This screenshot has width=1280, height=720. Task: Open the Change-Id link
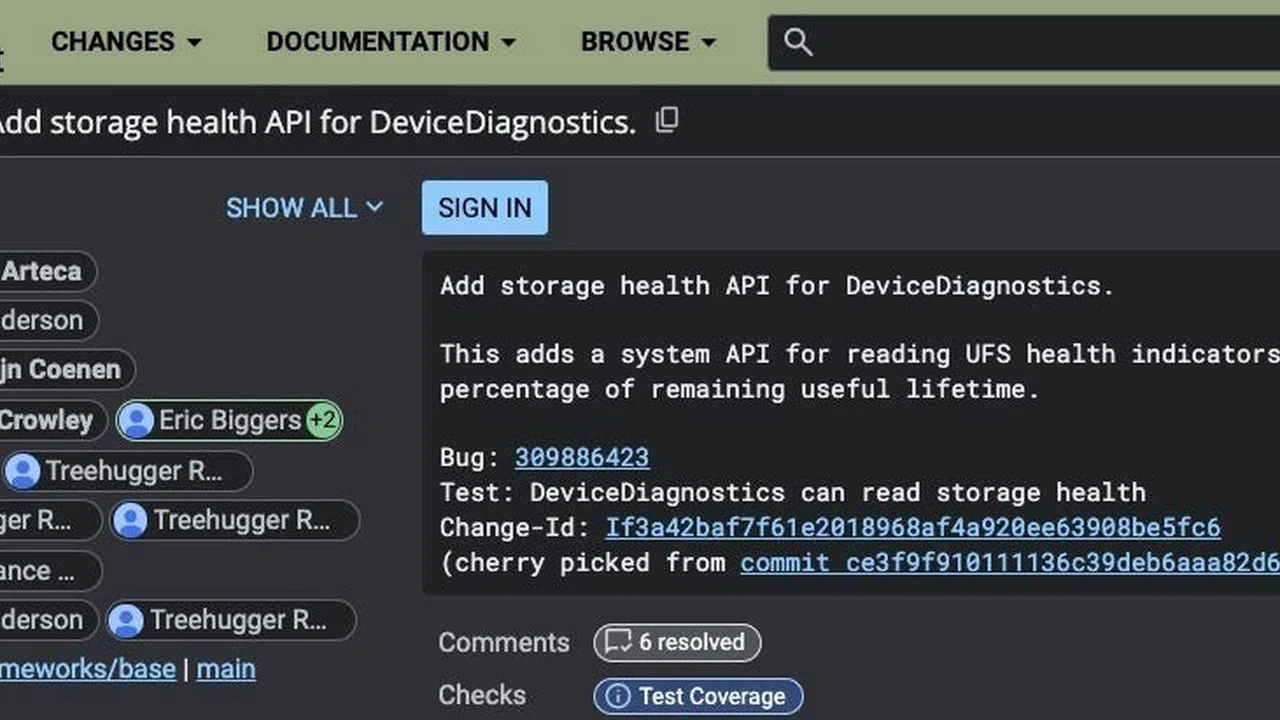[912, 527]
